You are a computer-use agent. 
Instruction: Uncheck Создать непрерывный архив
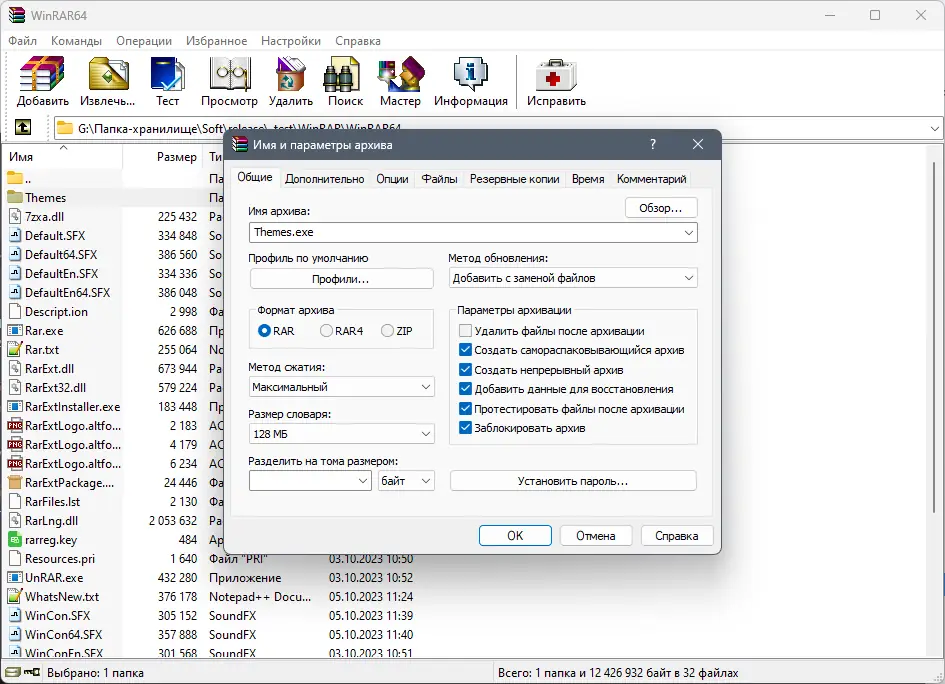[x=465, y=369]
